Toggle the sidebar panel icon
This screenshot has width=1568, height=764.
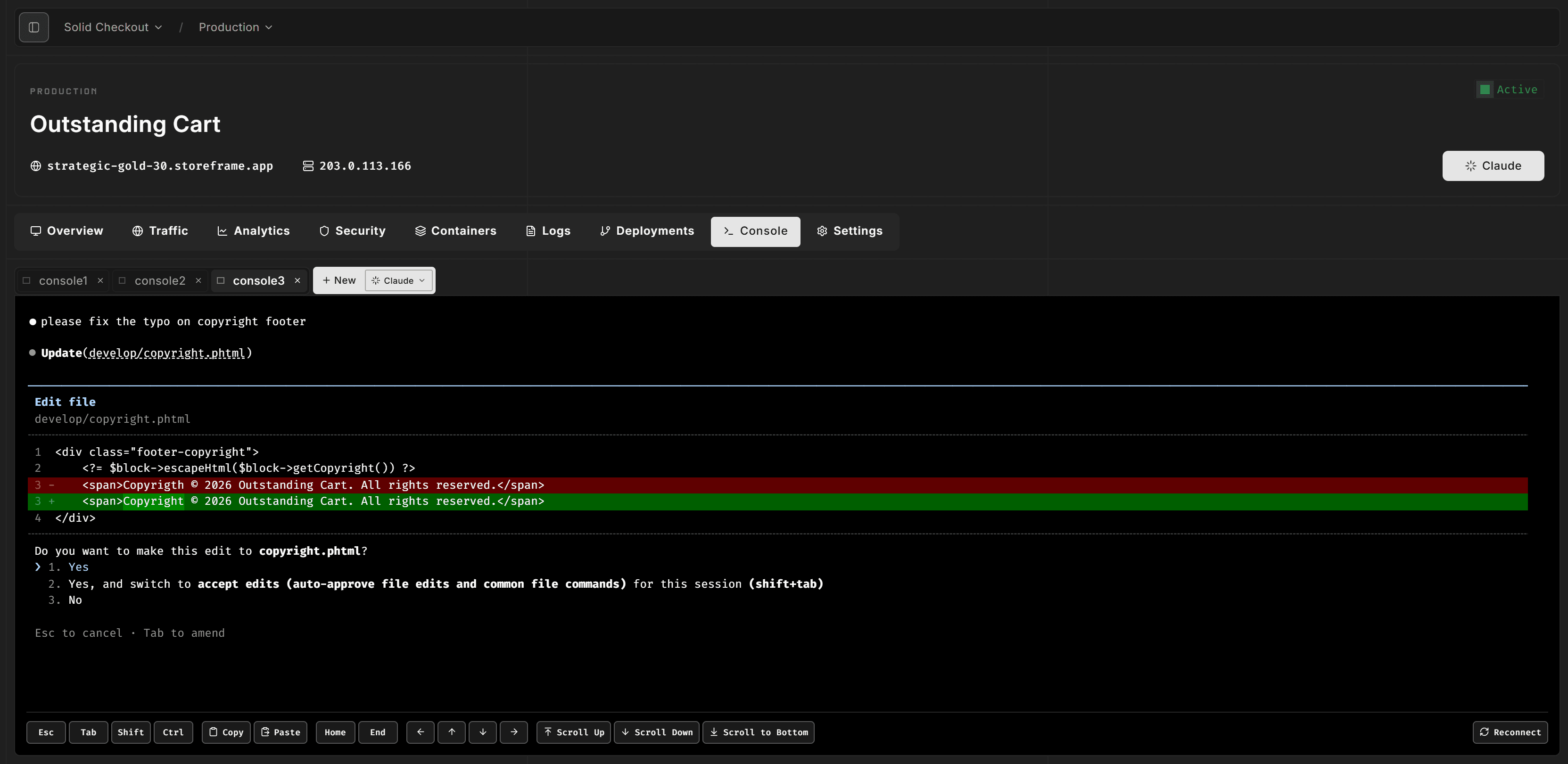point(33,27)
